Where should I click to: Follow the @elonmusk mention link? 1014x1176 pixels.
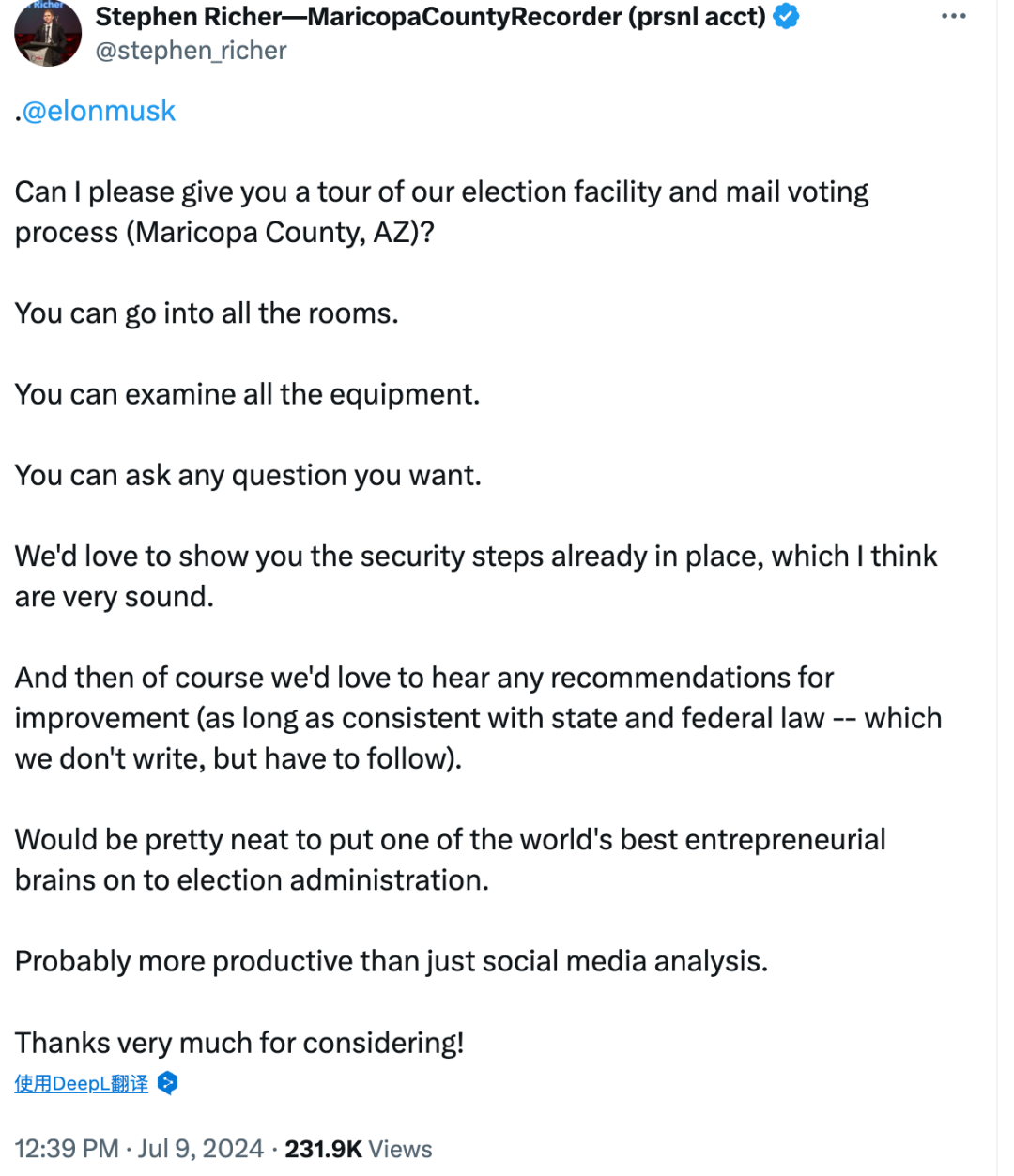(99, 111)
